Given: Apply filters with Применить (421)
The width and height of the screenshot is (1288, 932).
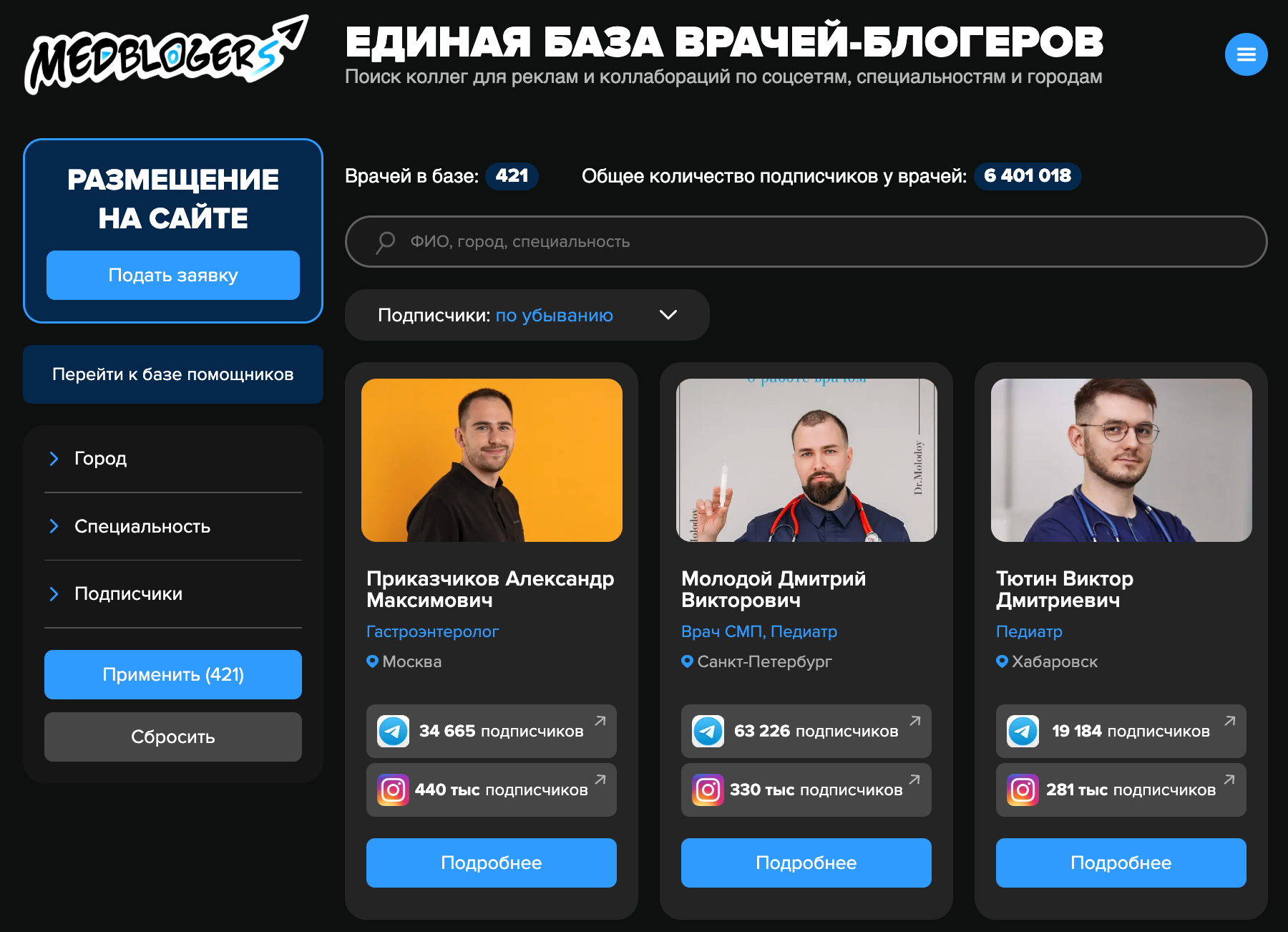Looking at the screenshot, I should click(173, 674).
